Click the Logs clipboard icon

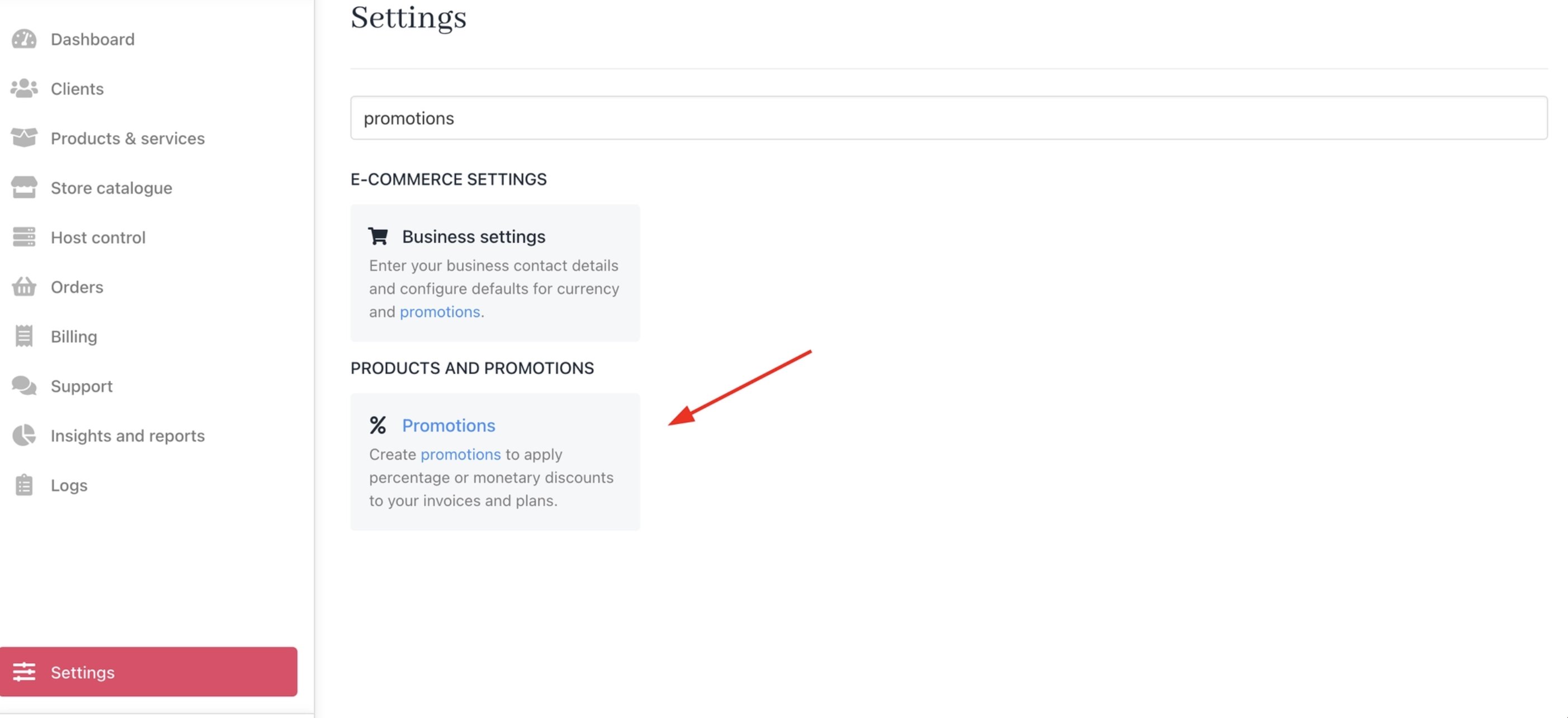(x=25, y=485)
